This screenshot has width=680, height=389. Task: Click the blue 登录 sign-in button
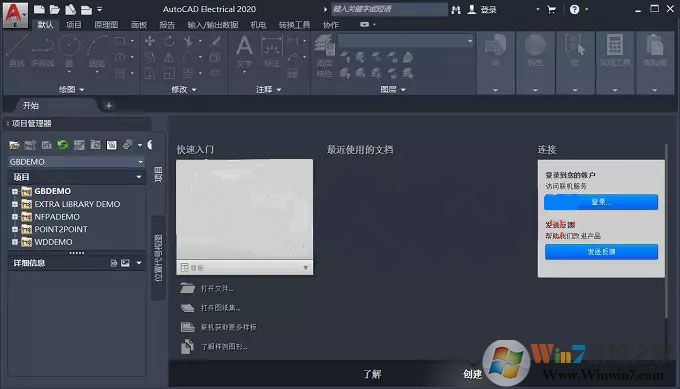[x=601, y=202]
